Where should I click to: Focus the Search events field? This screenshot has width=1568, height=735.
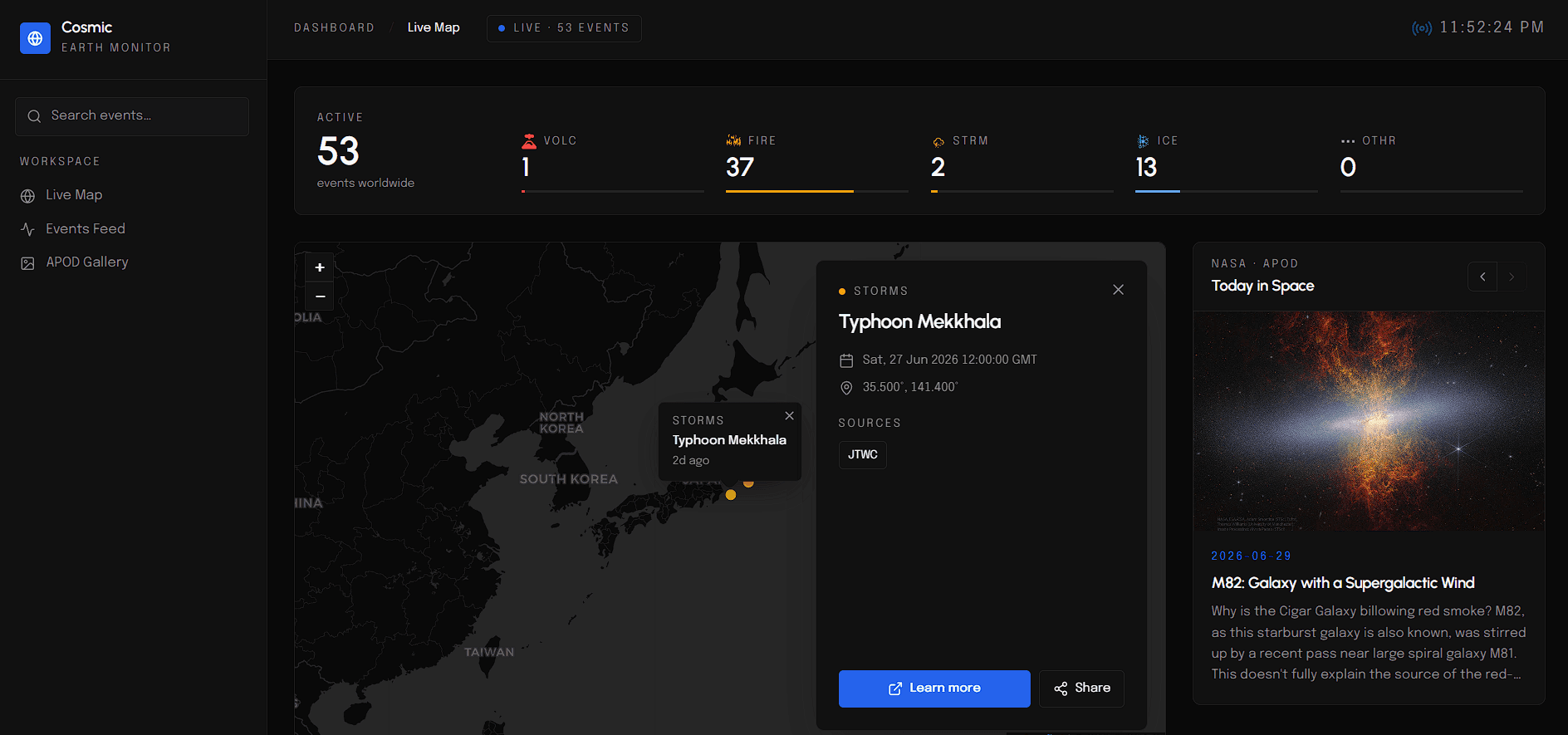point(132,116)
